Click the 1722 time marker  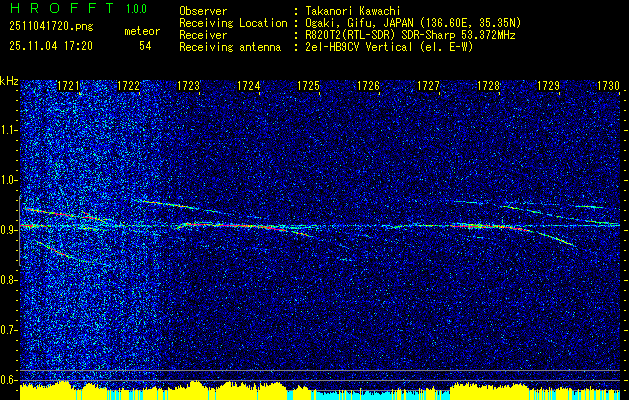128,85
